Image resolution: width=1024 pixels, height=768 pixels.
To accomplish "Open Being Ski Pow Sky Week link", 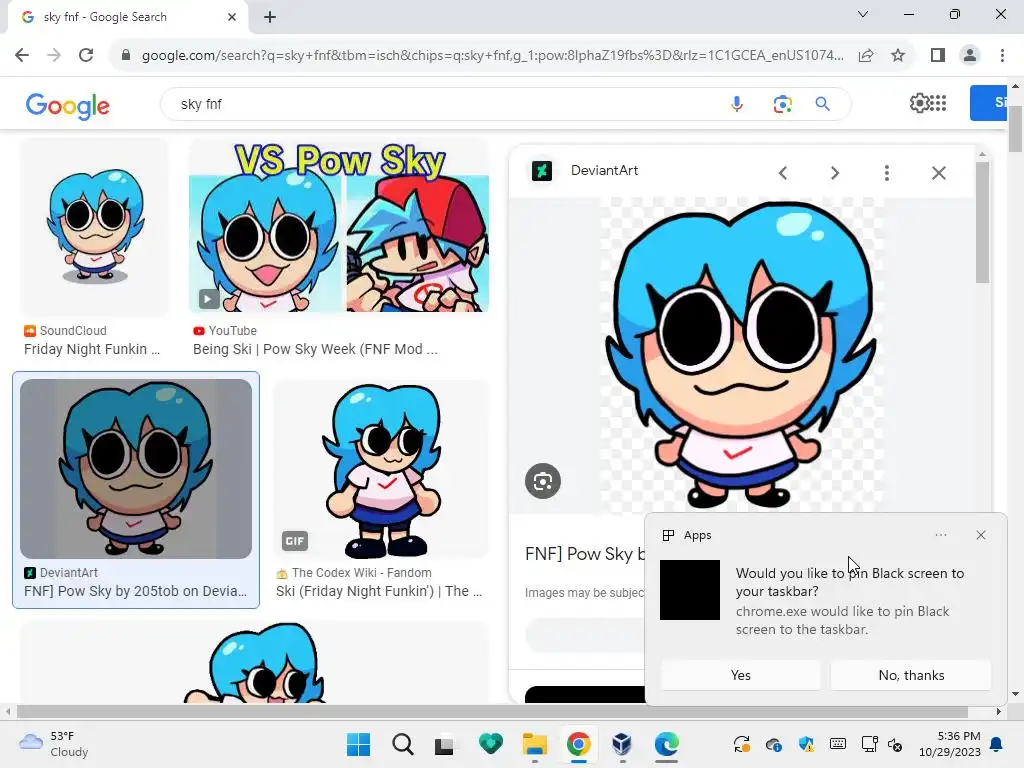I will click(x=315, y=349).
